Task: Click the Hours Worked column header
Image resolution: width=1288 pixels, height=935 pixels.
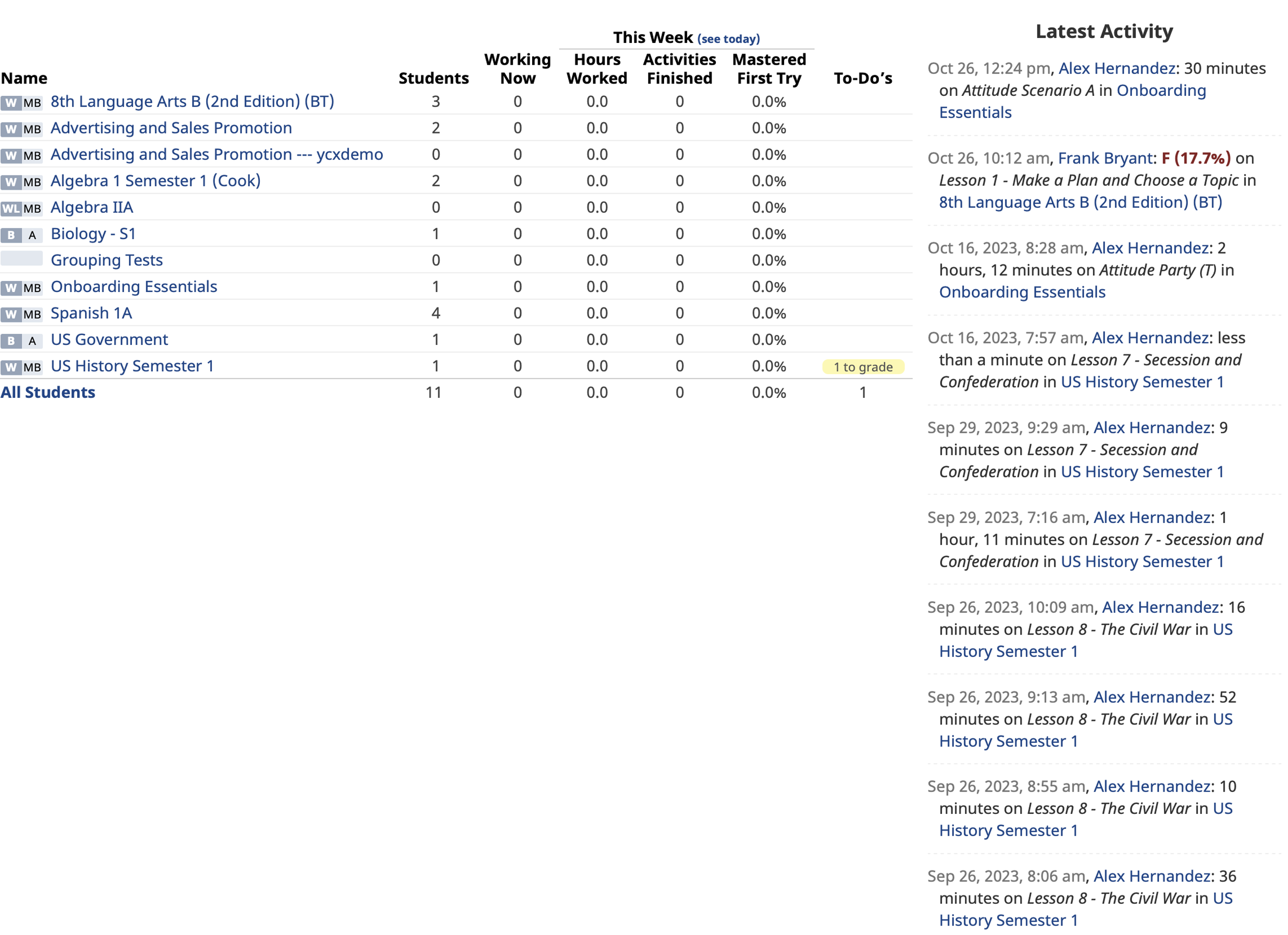Action: point(597,69)
